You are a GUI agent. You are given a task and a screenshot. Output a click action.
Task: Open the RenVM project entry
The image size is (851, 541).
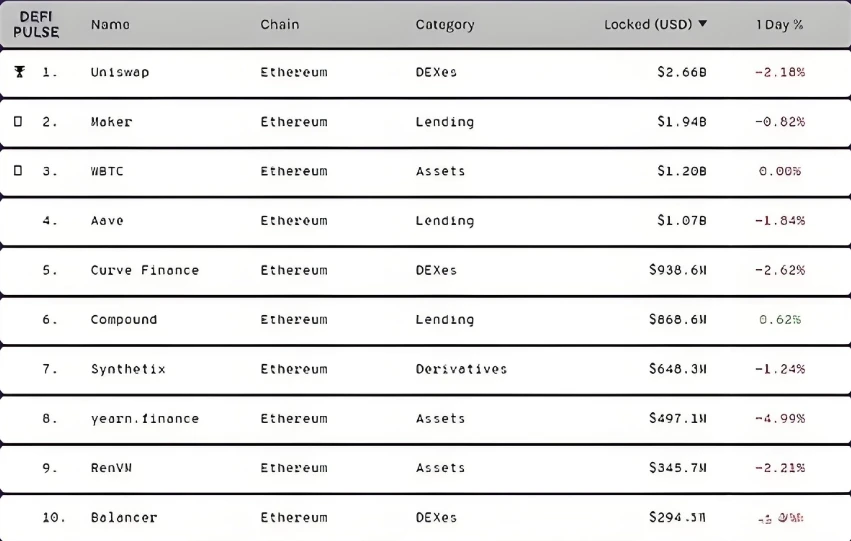pos(111,468)
